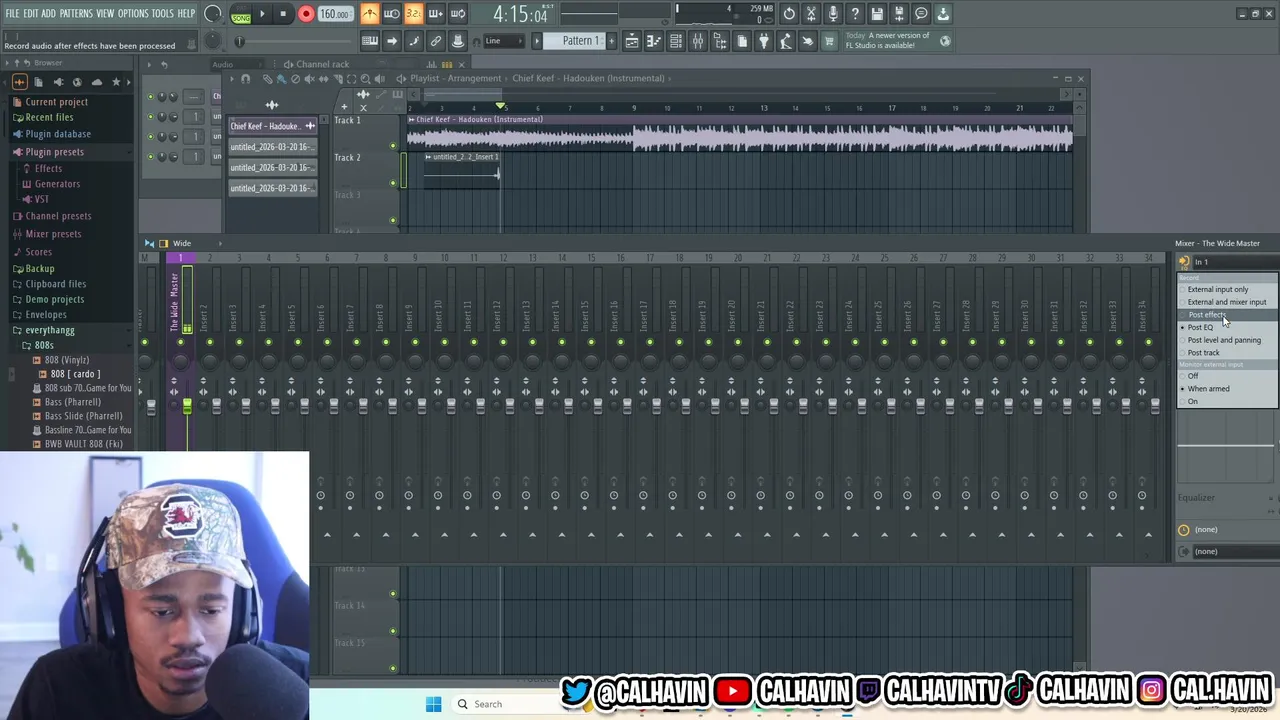Set monitor external input to On
1280x720 pixels.
[1193, 402]
